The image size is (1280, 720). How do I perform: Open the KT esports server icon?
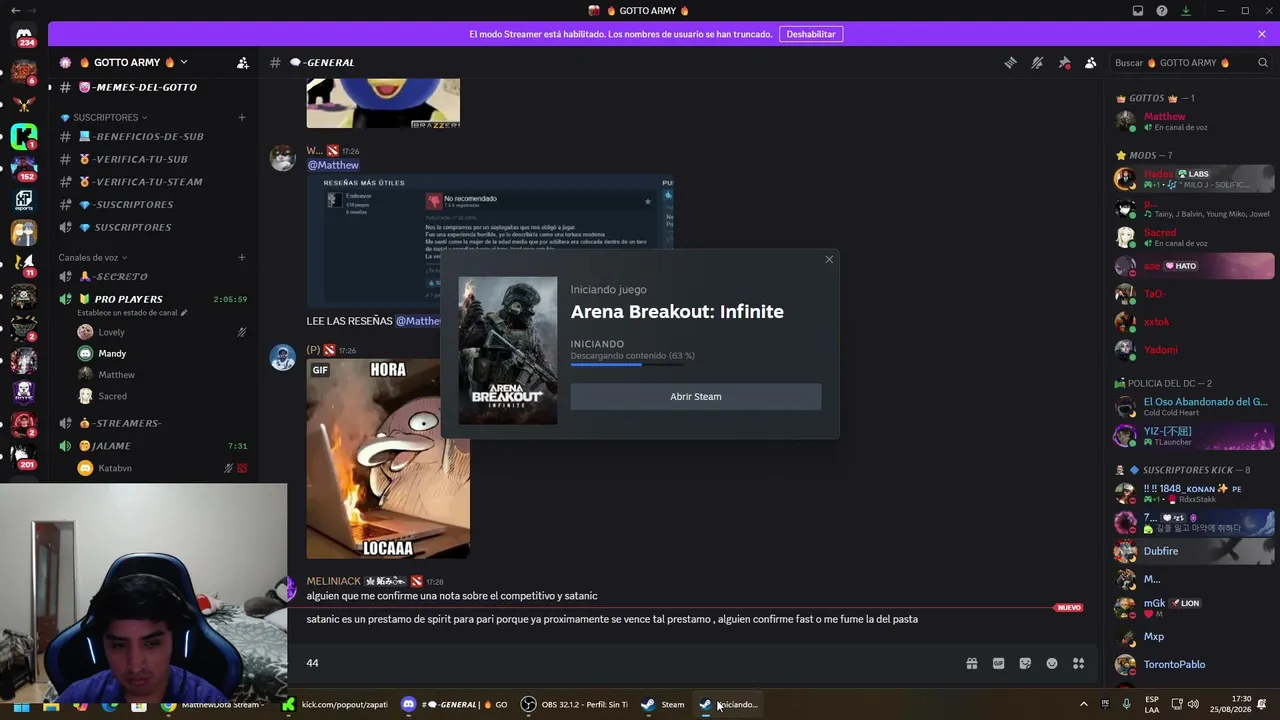(x=24, y=200)
